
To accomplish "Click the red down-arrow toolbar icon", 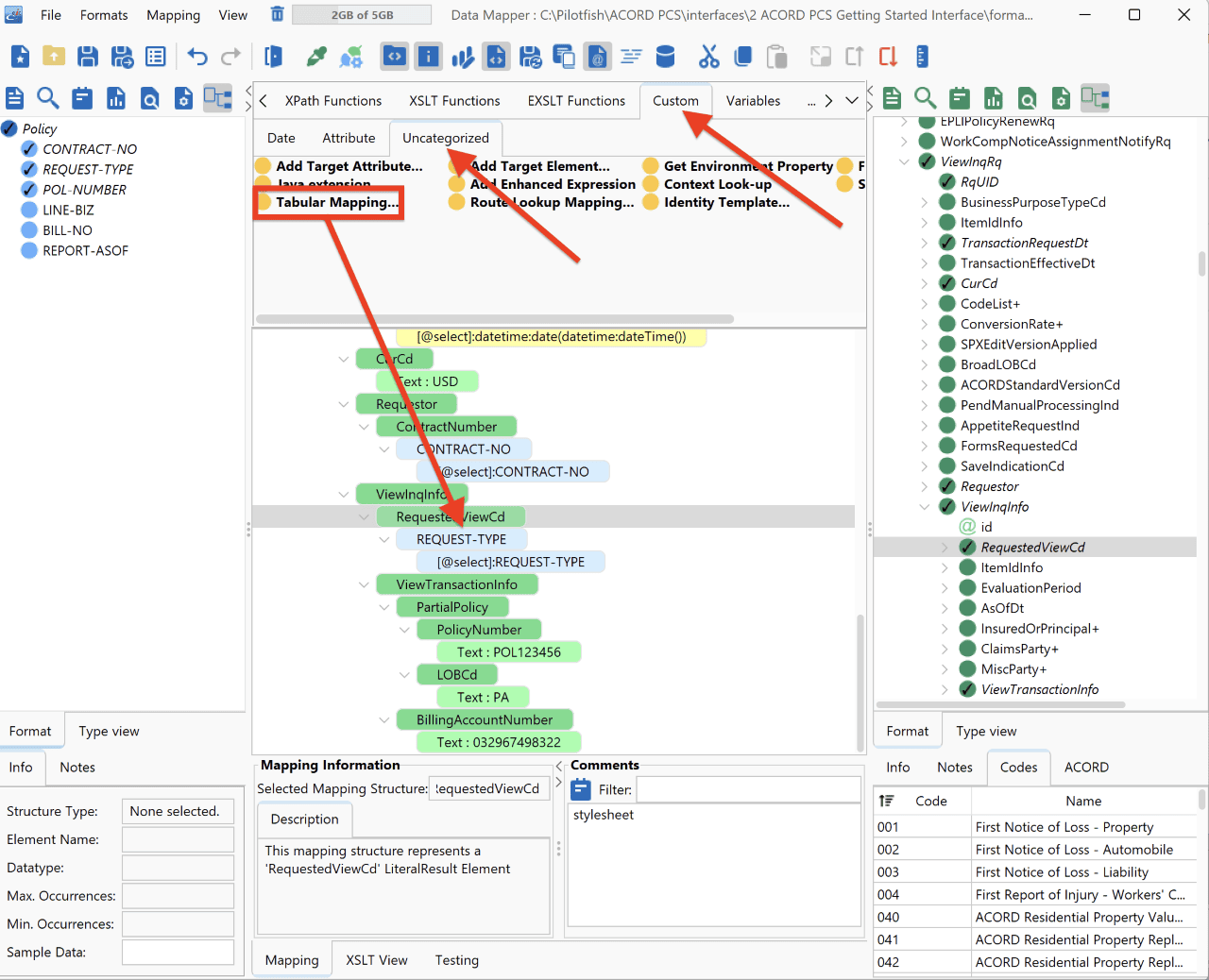I will 888,57.
